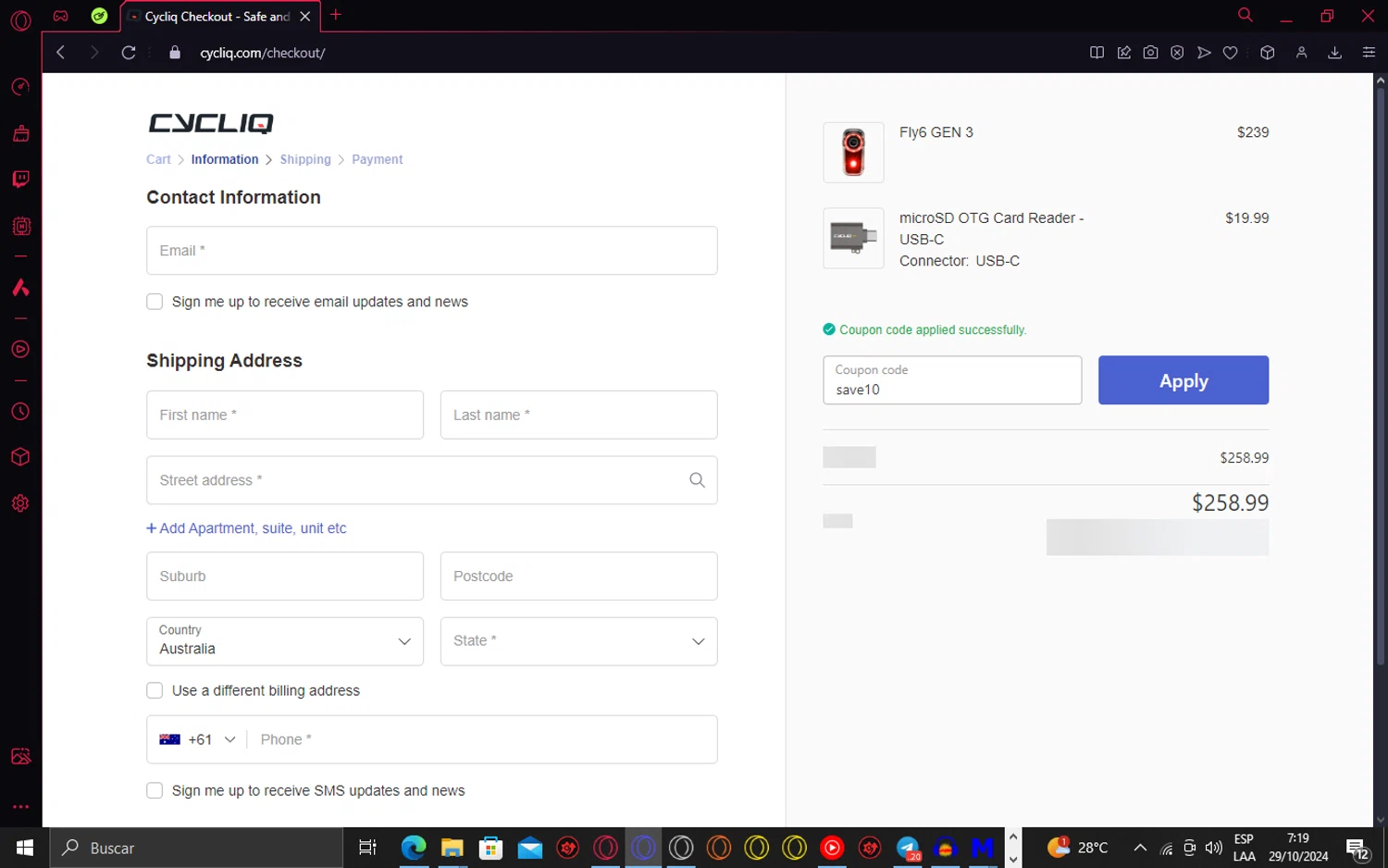Focus the Street address field
This screenshot has height=868, width=1388.
click(x=431, y=480)
